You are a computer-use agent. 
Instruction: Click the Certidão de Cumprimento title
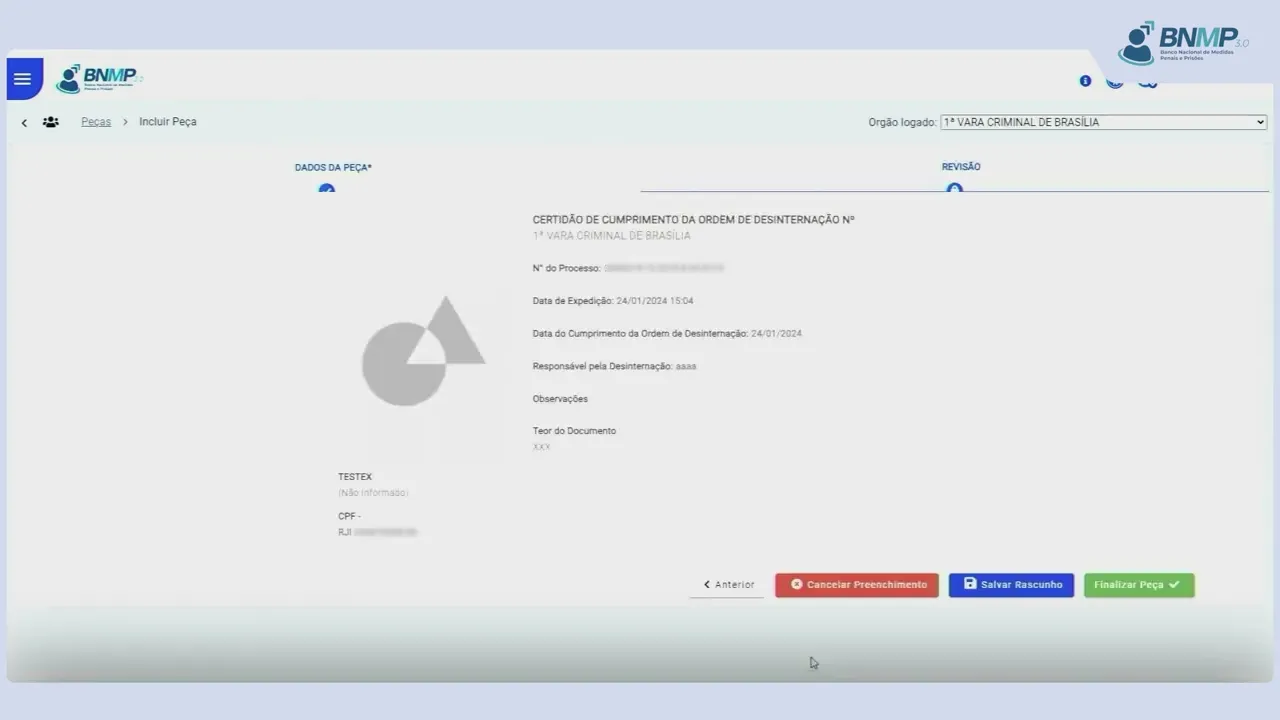coord(694,219)
